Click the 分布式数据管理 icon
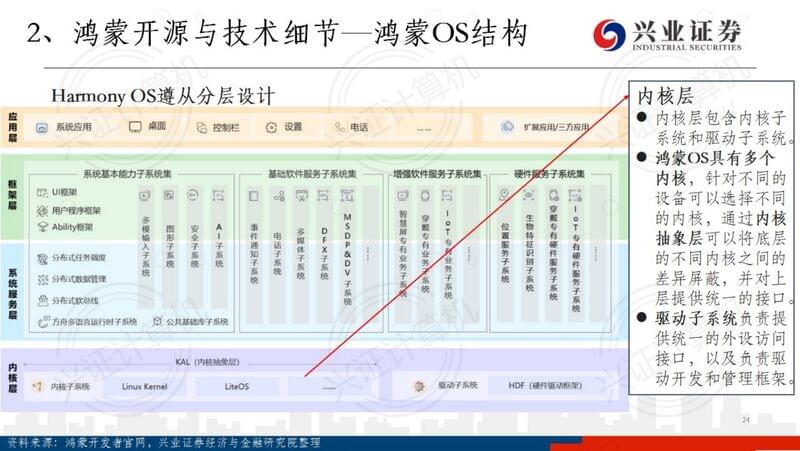Image resolution: width=800 pixels, height=451 pixels. click(x=43, y=280)
